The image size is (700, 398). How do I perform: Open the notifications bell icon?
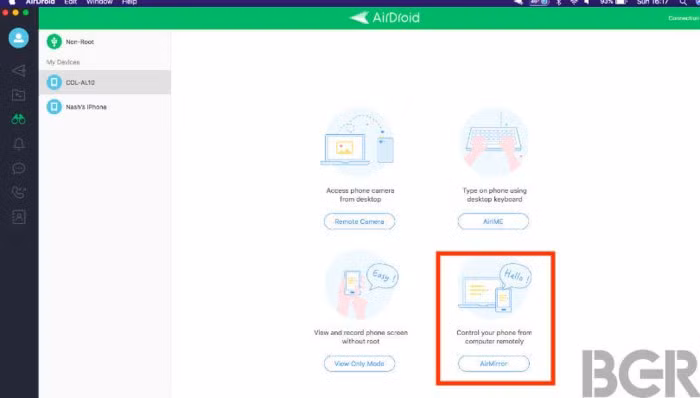[x=19, y=144]
